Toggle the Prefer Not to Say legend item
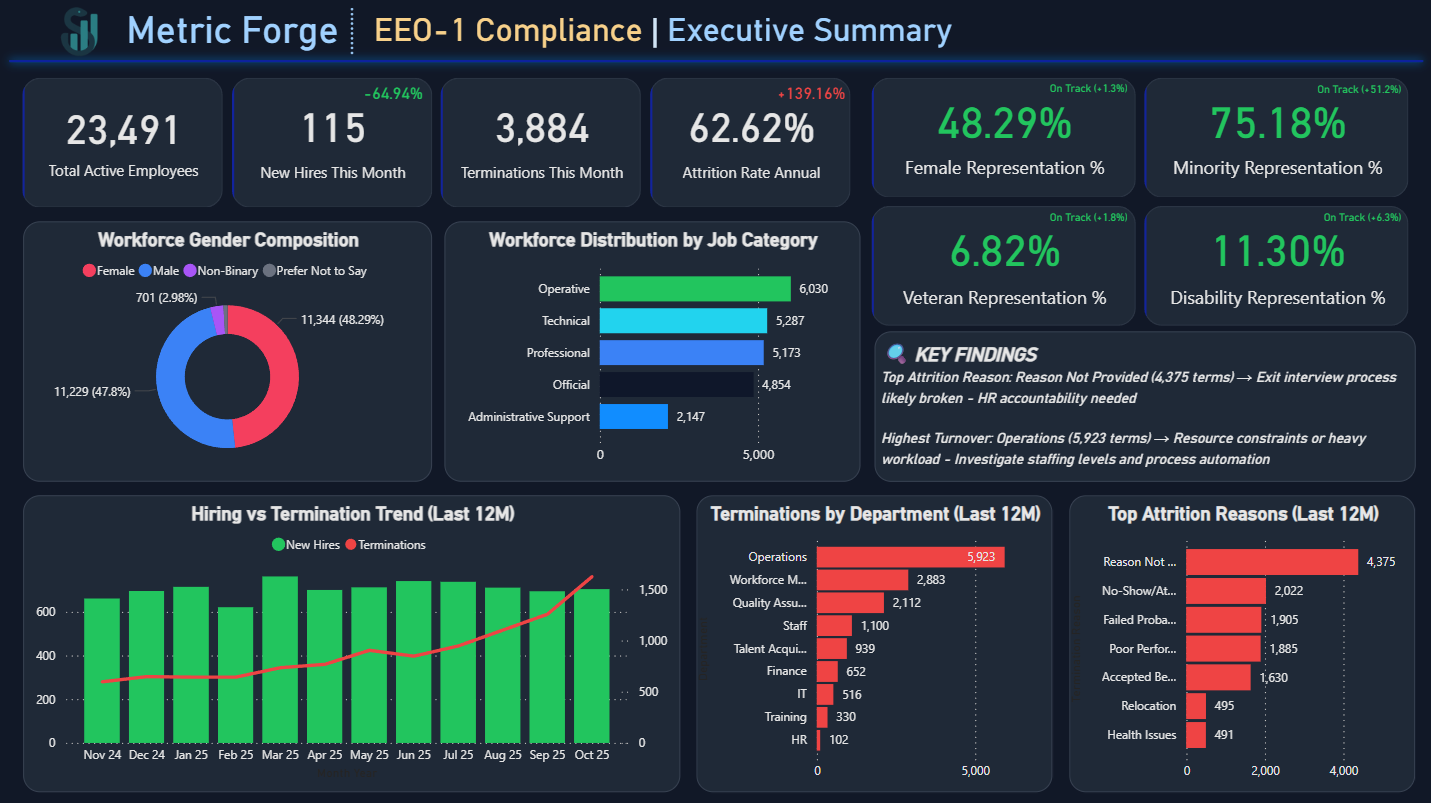 315,271
